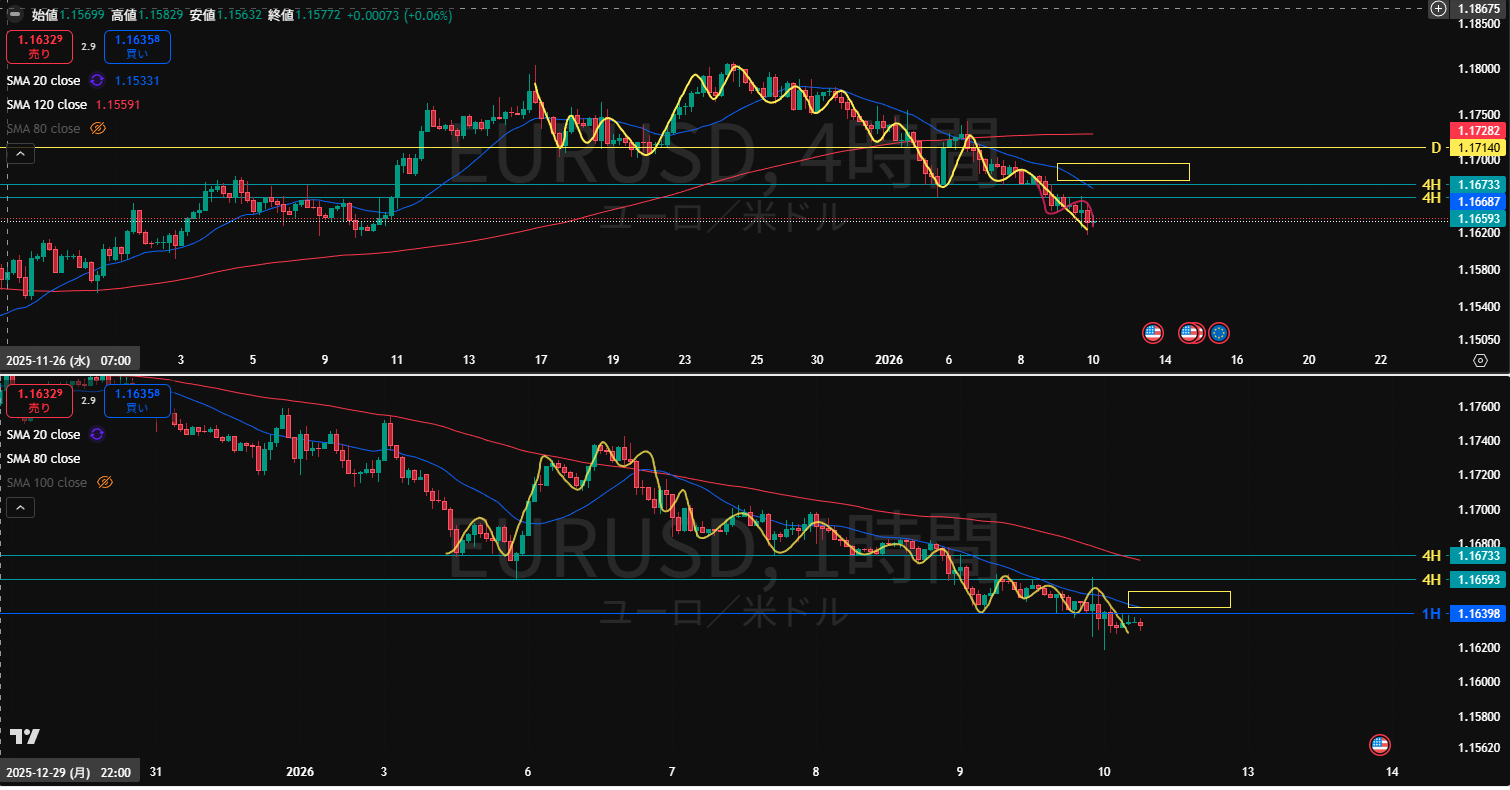This screenshot has height=790, width=1510.
Task: Open the leftmost US economic event flag in top chart
Action: (1153, 332)
